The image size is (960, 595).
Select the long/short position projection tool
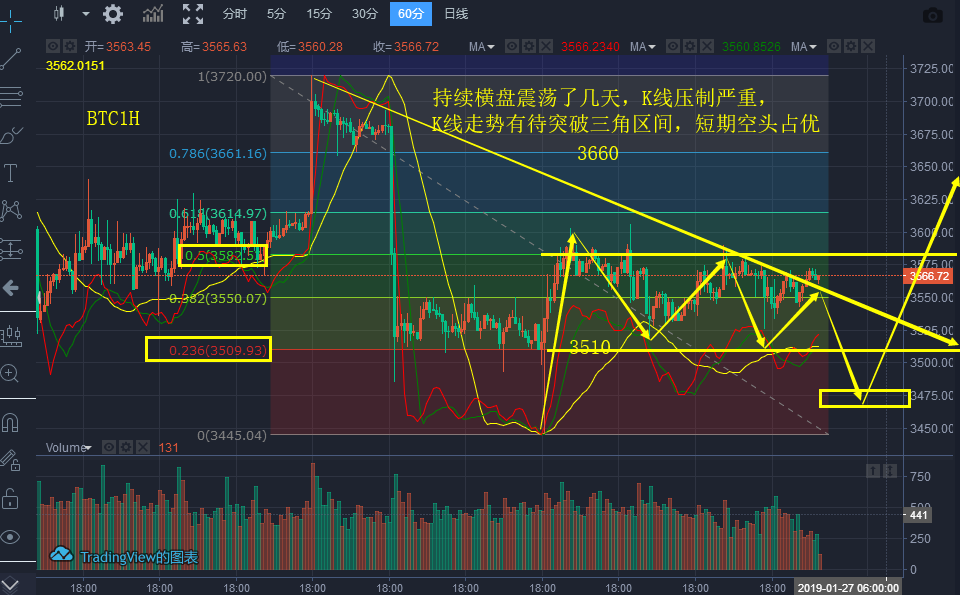pyautogui.click(x=11, y=249)
